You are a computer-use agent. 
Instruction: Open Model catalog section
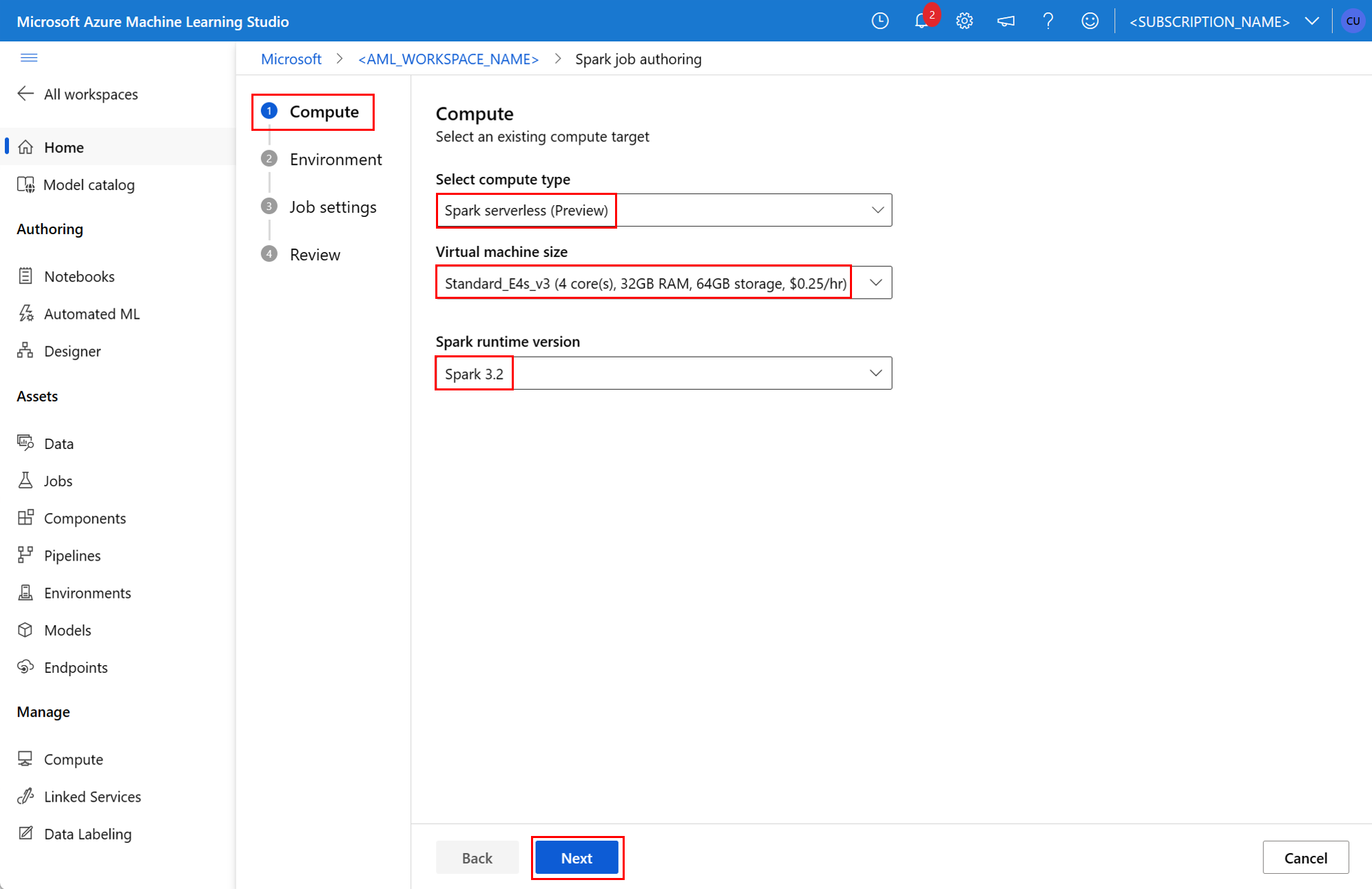tap(89, 184)
